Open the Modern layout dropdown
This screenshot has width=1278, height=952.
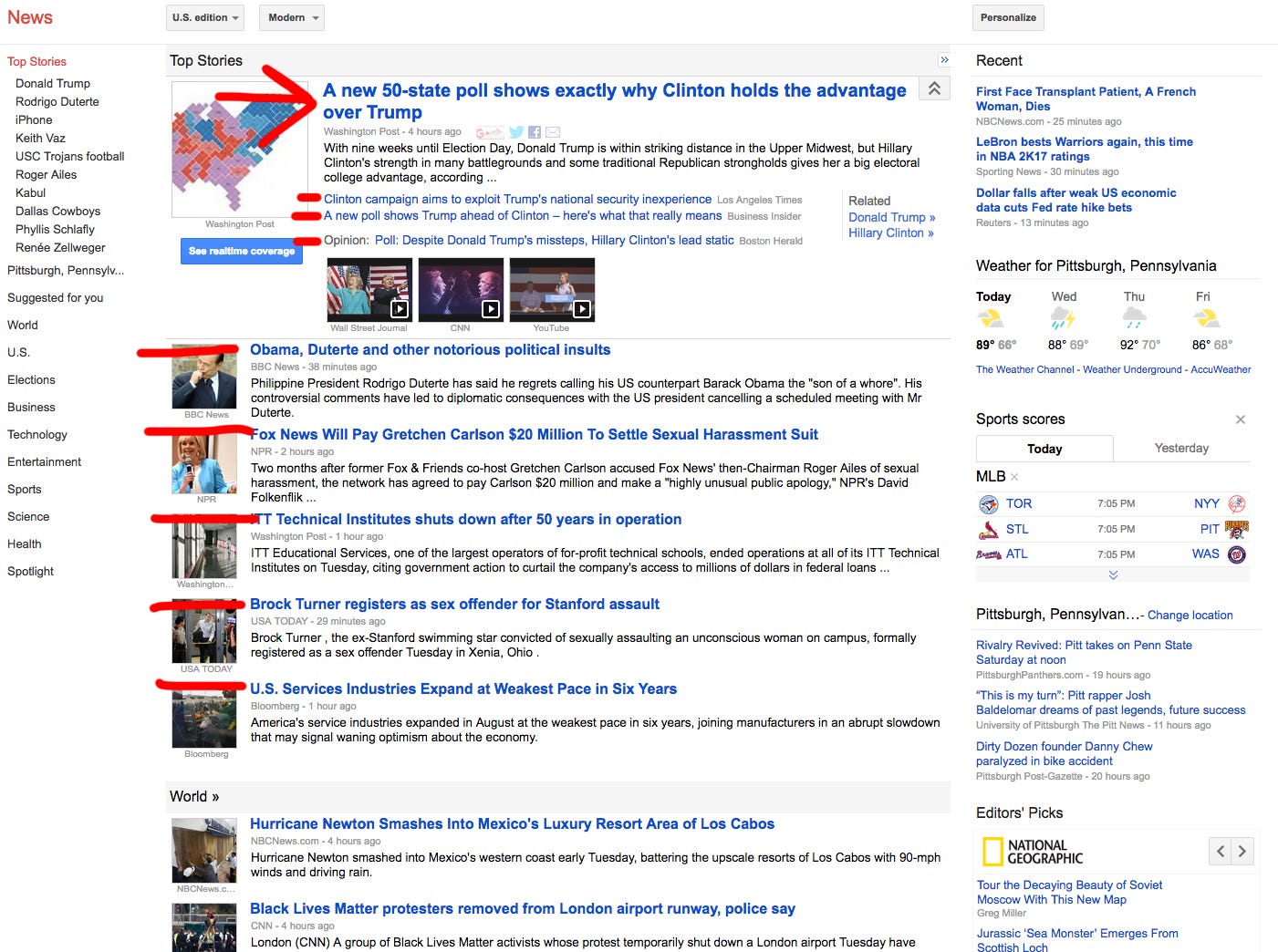pyautogui.click(x=292, y=17)
